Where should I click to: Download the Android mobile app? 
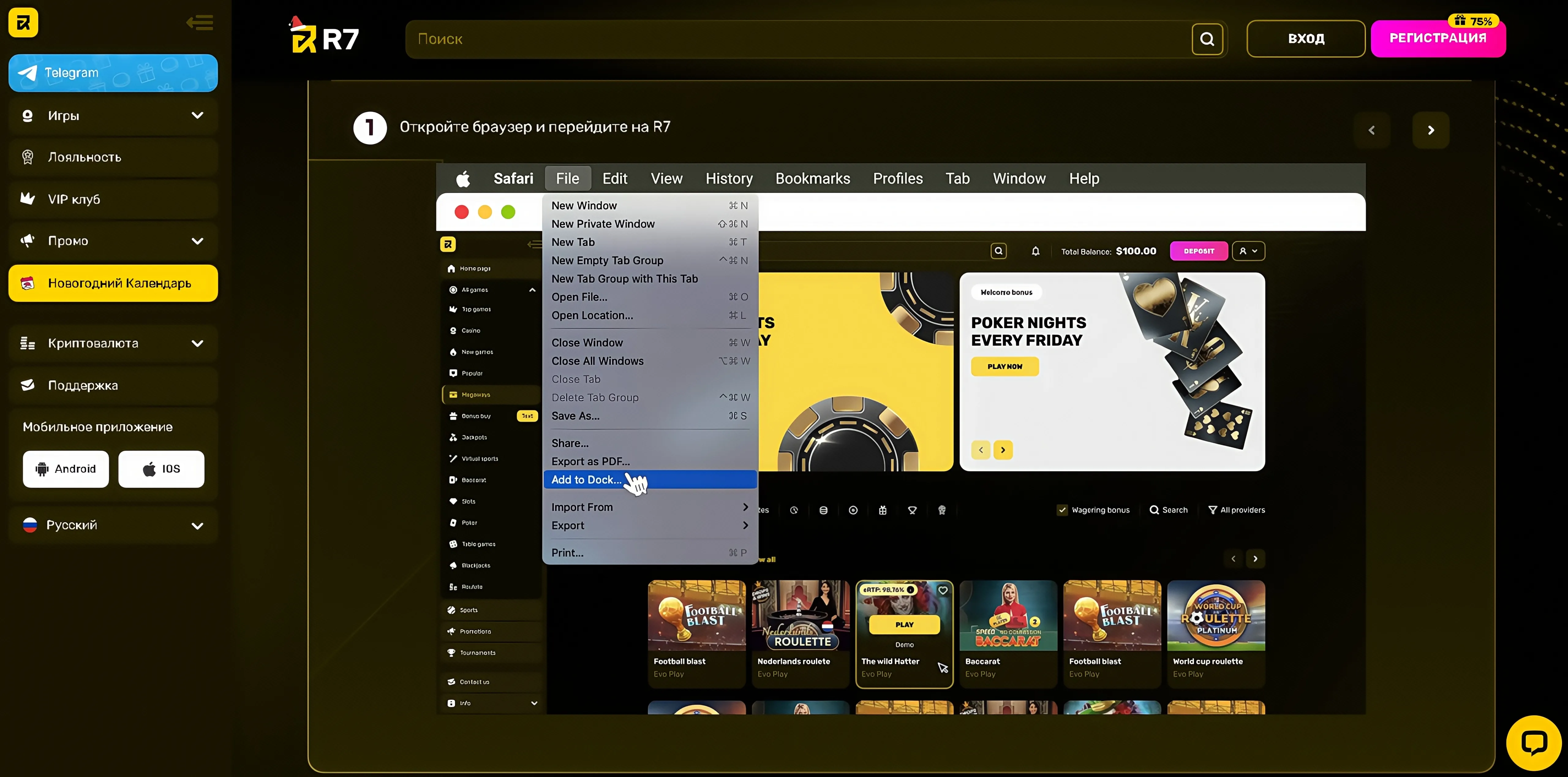click(x=66, y=469)
